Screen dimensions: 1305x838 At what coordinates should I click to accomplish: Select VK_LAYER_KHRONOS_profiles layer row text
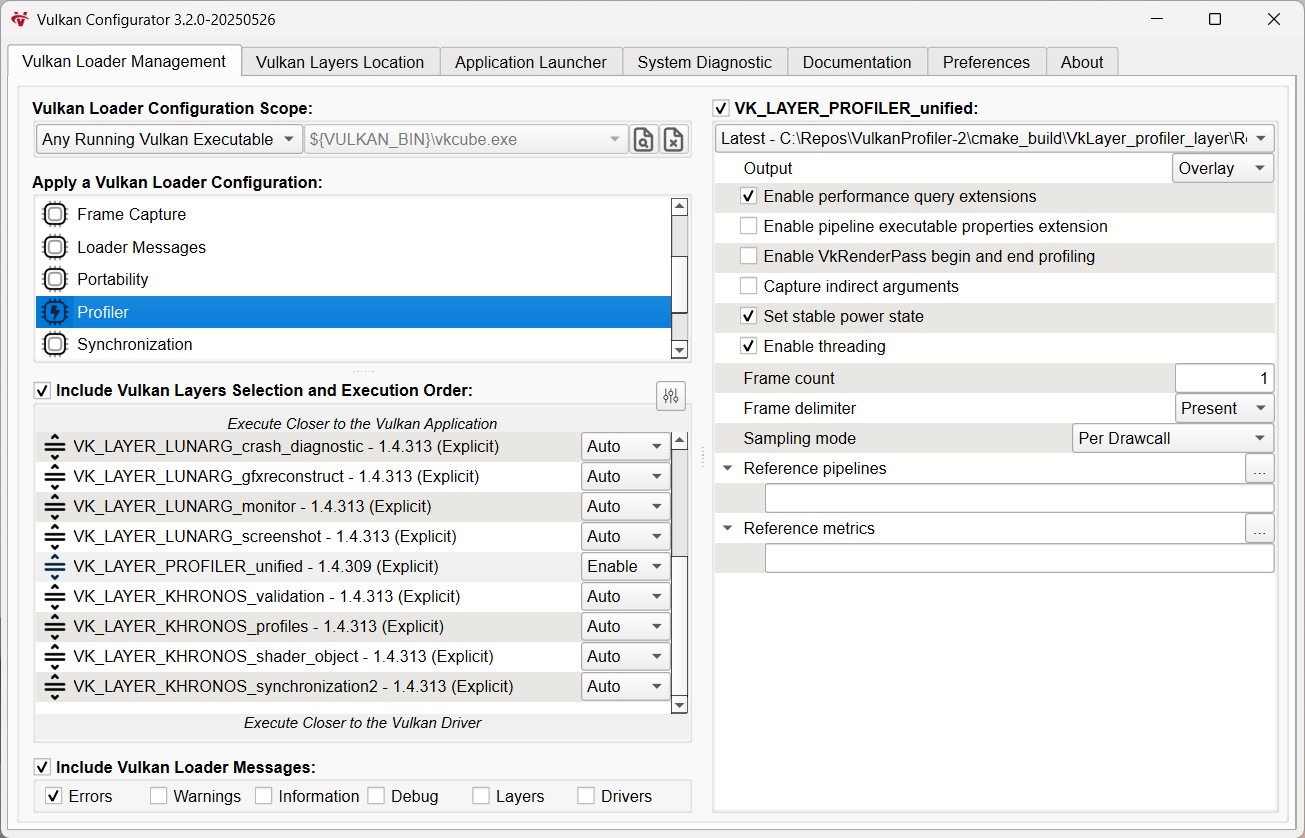259,626
